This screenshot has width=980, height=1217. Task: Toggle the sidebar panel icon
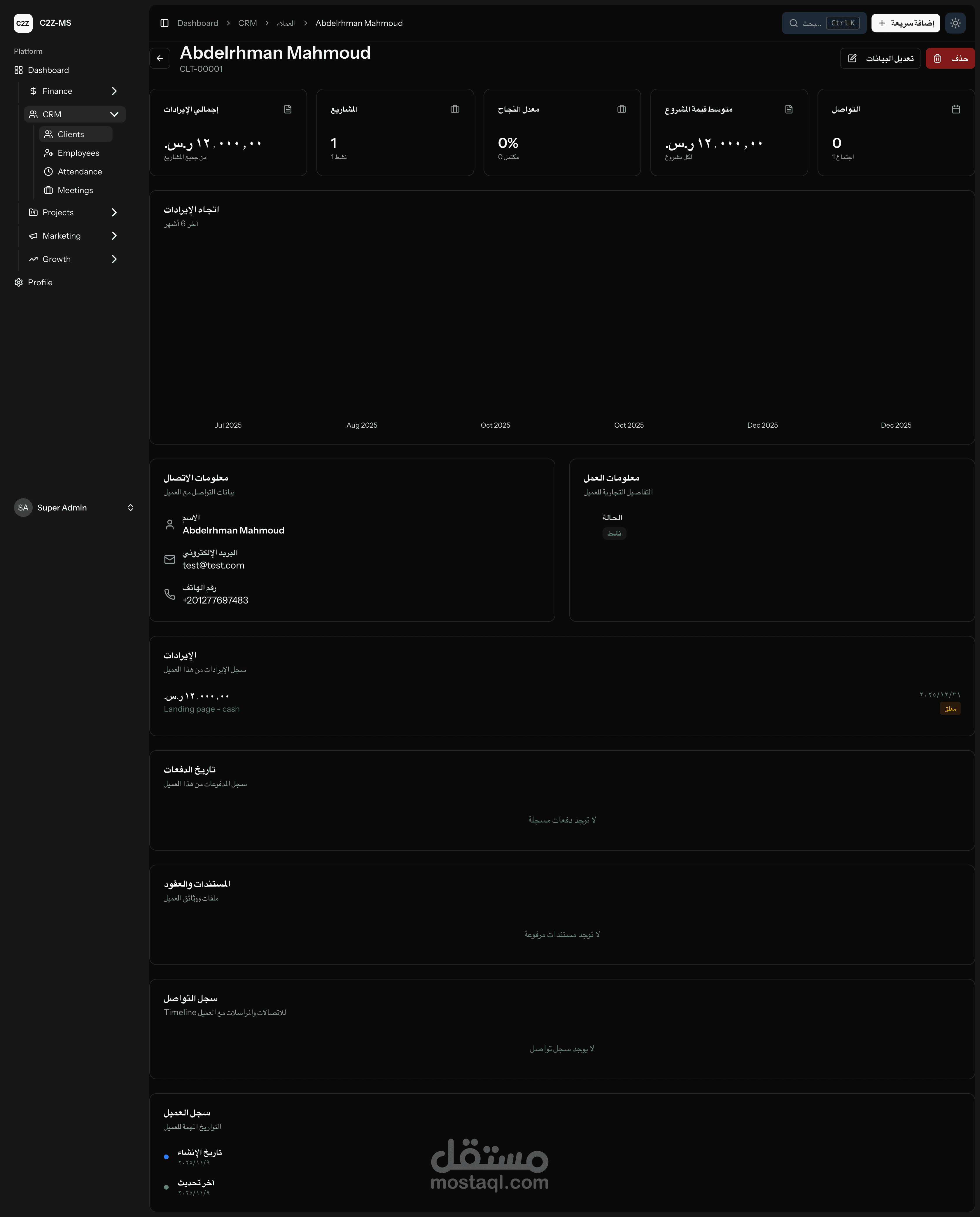[164, 23]
